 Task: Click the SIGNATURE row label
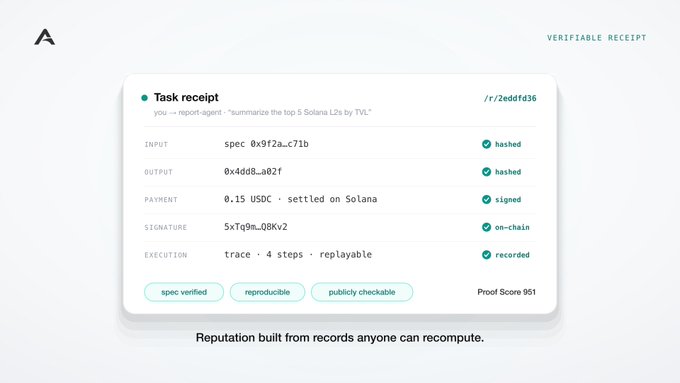tap(165, 228)
